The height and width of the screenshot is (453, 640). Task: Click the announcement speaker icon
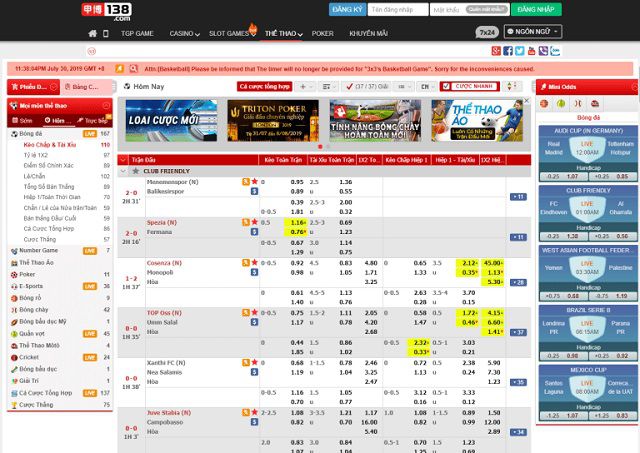tap(119, 69)
